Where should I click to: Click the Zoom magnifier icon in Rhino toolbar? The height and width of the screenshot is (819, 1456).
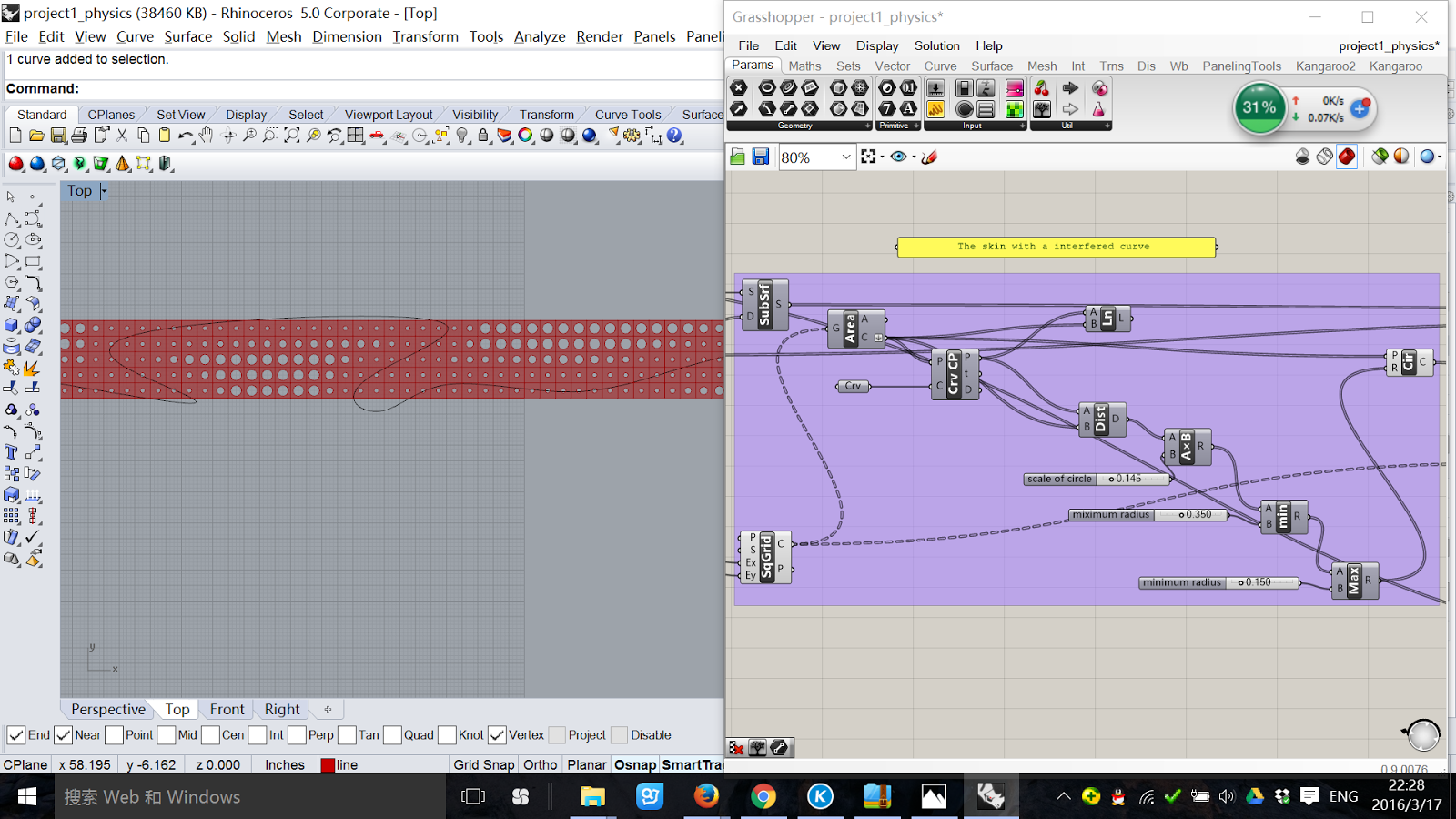tap(250, 136)
